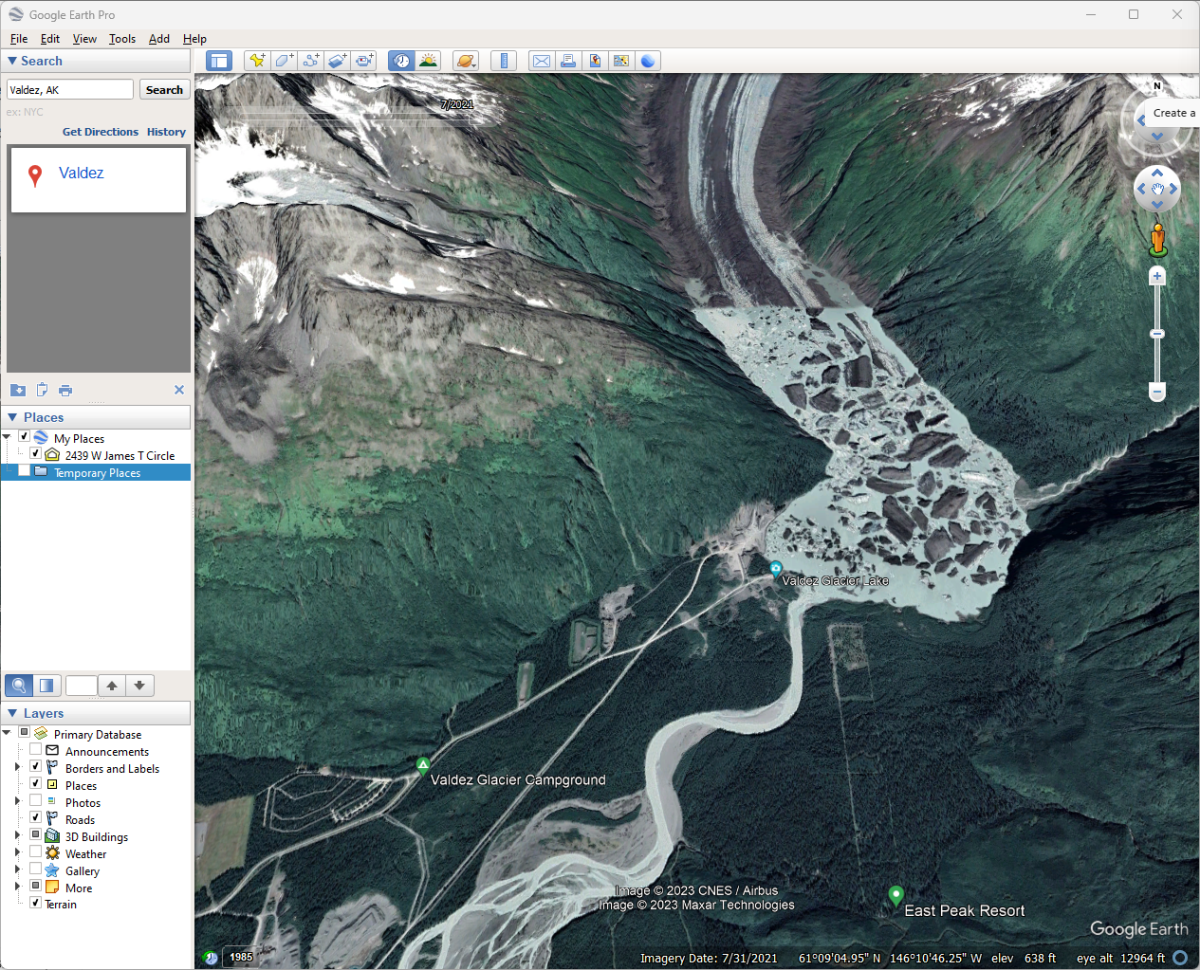The image size is (1200, 970).
Task: Click the Valdez Glacier Campground map marker
Action: pyautogui.click(x=423, y=767)
